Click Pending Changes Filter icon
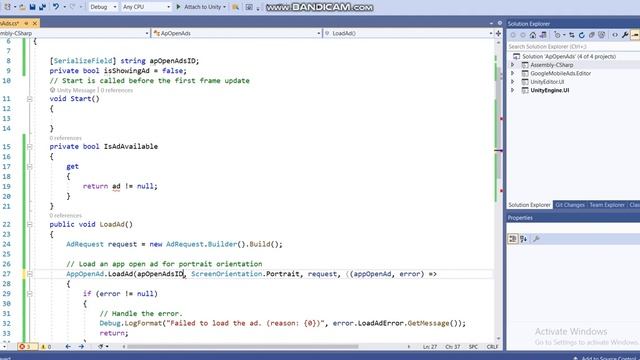Image resolution: width=640 pixels, height=360 pixels. tap(557, 35)
